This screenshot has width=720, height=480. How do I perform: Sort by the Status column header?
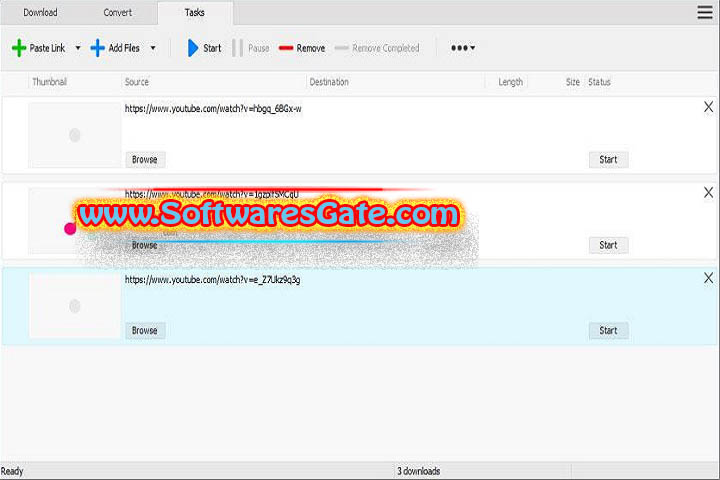tap(599, 82)
